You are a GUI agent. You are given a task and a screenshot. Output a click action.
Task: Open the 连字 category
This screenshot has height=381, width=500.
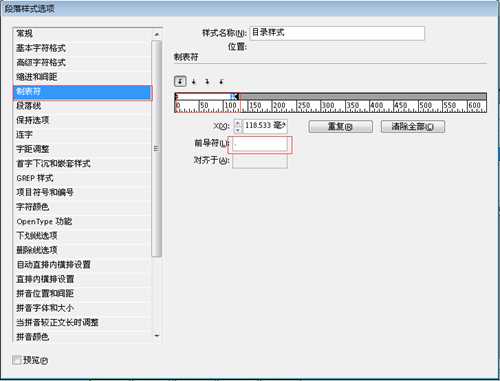tap(82, 135)
